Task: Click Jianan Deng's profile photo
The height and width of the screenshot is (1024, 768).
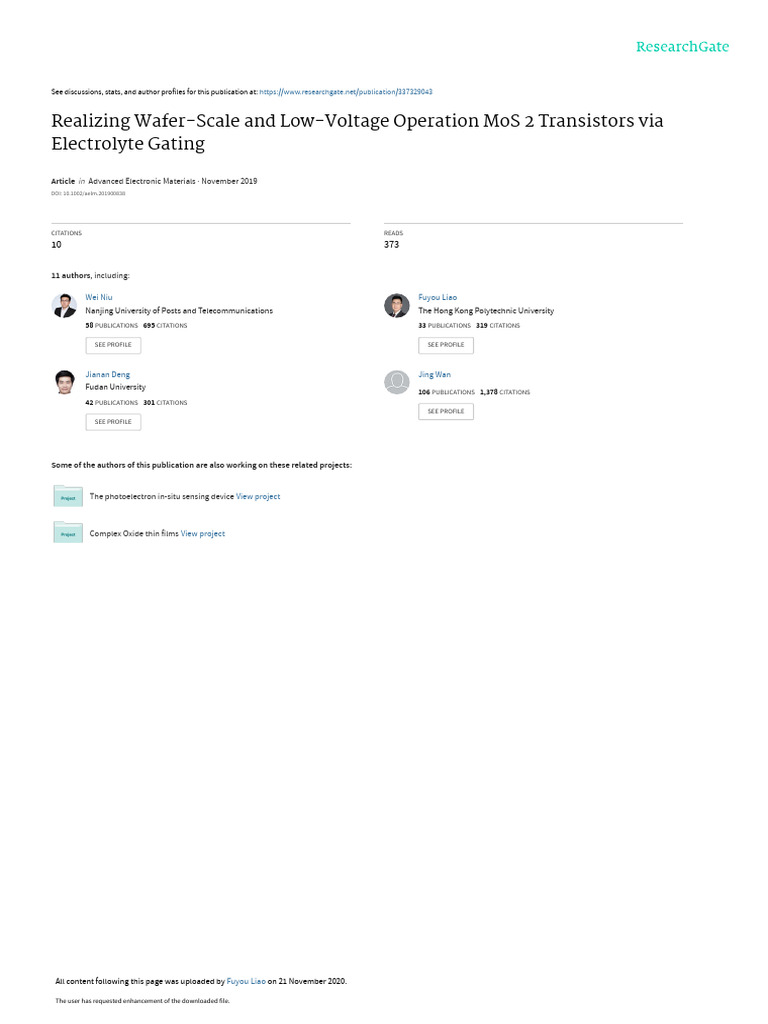Action: click(64, 382)
